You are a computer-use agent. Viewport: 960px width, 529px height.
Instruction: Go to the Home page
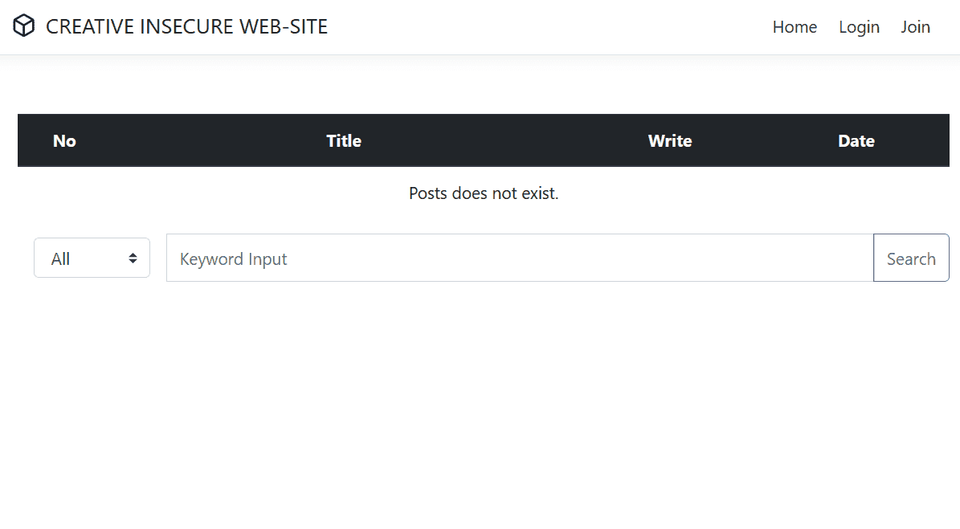[794, 27]
